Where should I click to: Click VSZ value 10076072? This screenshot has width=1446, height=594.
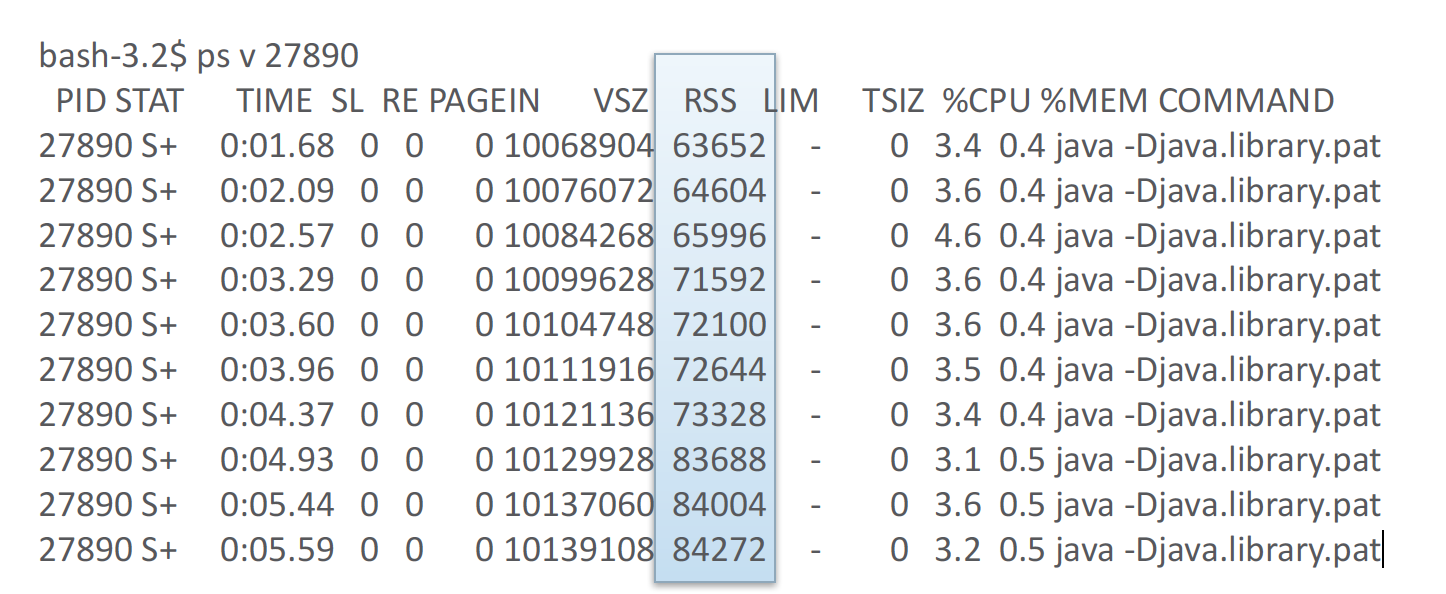pos(579,191)
